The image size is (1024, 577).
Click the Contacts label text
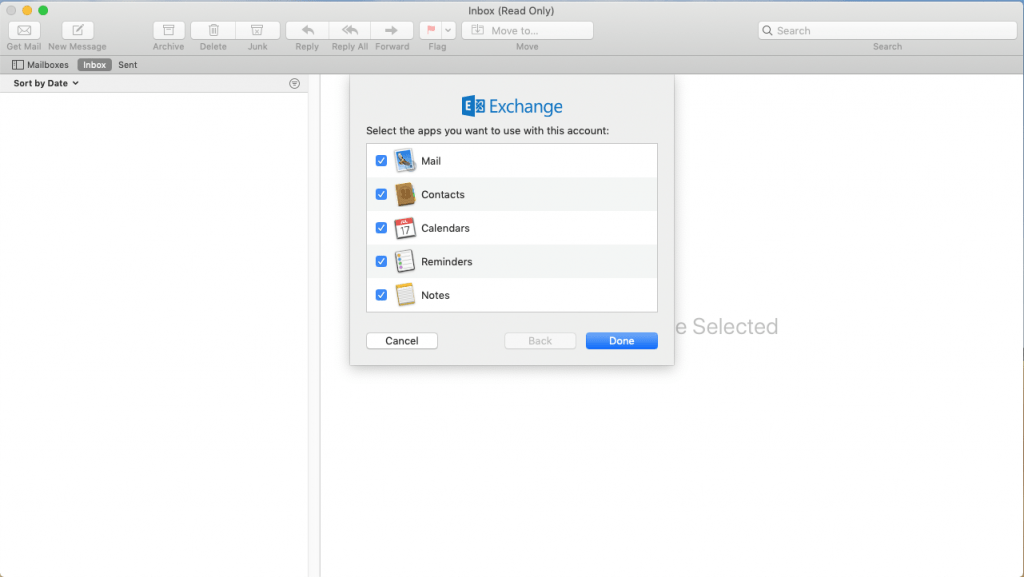(443, 195)
